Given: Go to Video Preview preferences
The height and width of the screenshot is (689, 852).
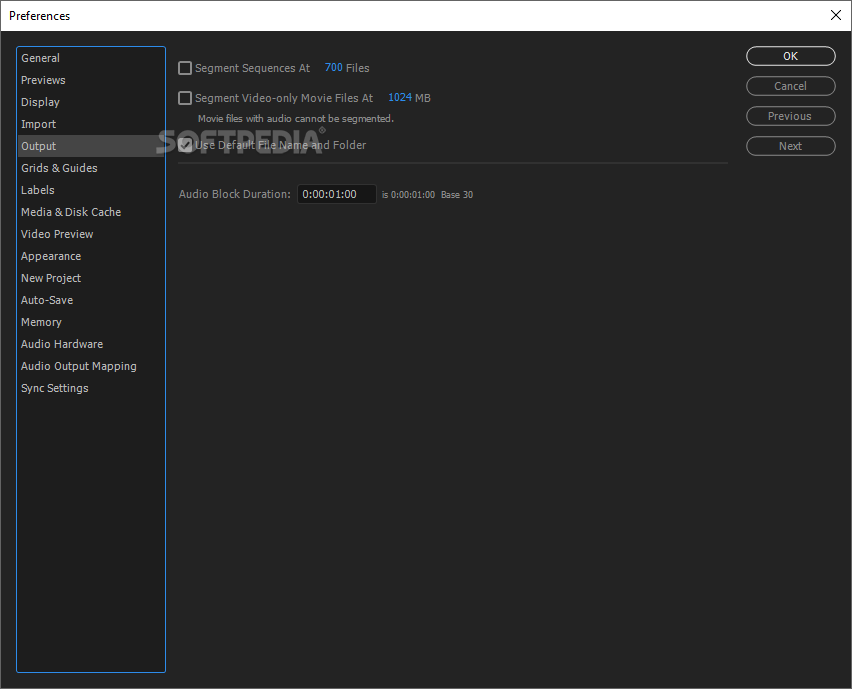Looking at the screenshot, I should pyautogui.click(x=90, y=234).
